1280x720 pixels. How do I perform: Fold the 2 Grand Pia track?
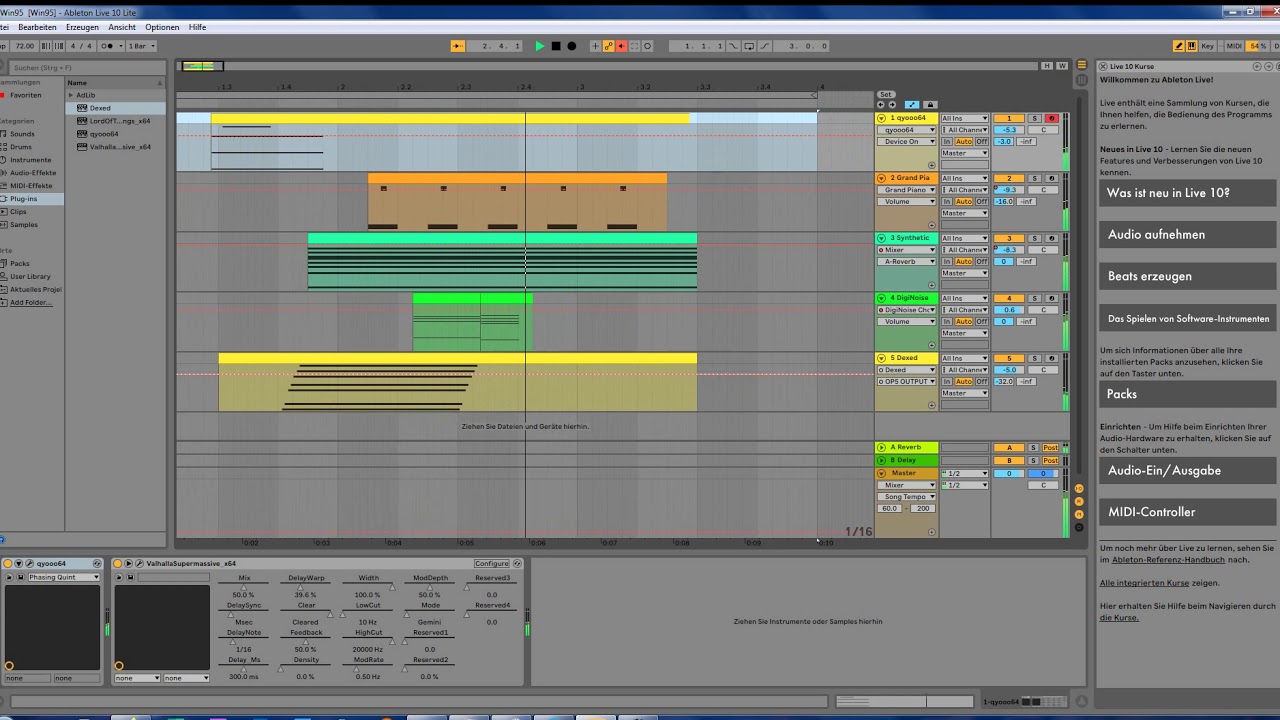point(882,178)
